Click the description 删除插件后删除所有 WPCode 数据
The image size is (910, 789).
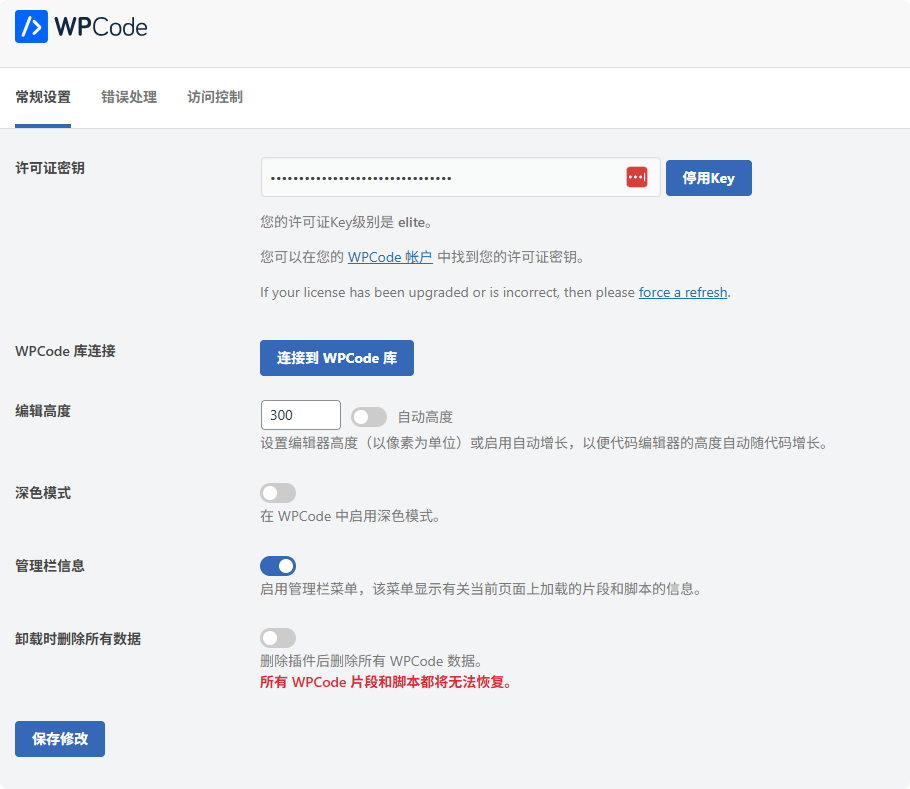pos(371,661)
